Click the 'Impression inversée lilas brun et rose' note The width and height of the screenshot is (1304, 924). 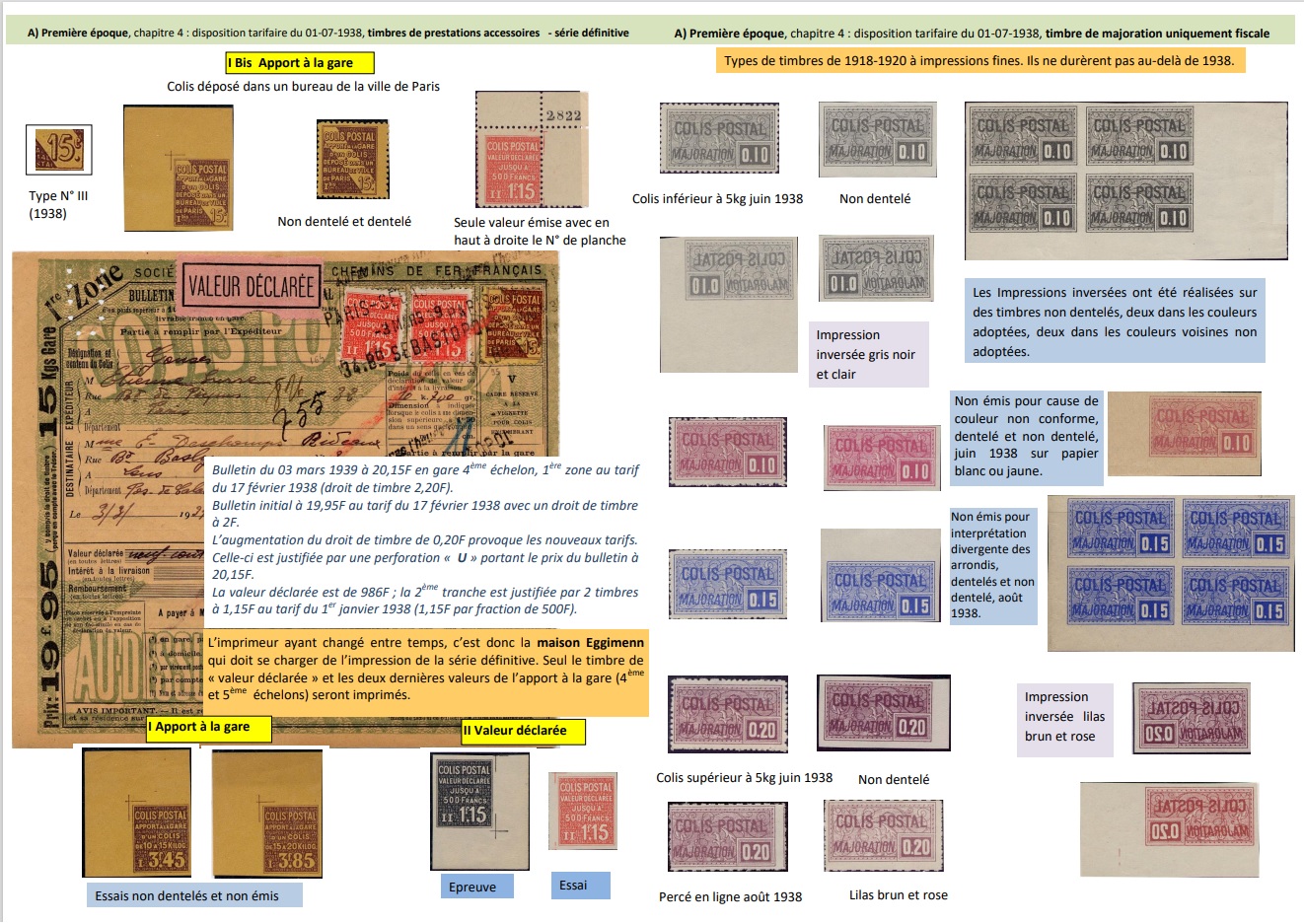[x=1064, y=717]
